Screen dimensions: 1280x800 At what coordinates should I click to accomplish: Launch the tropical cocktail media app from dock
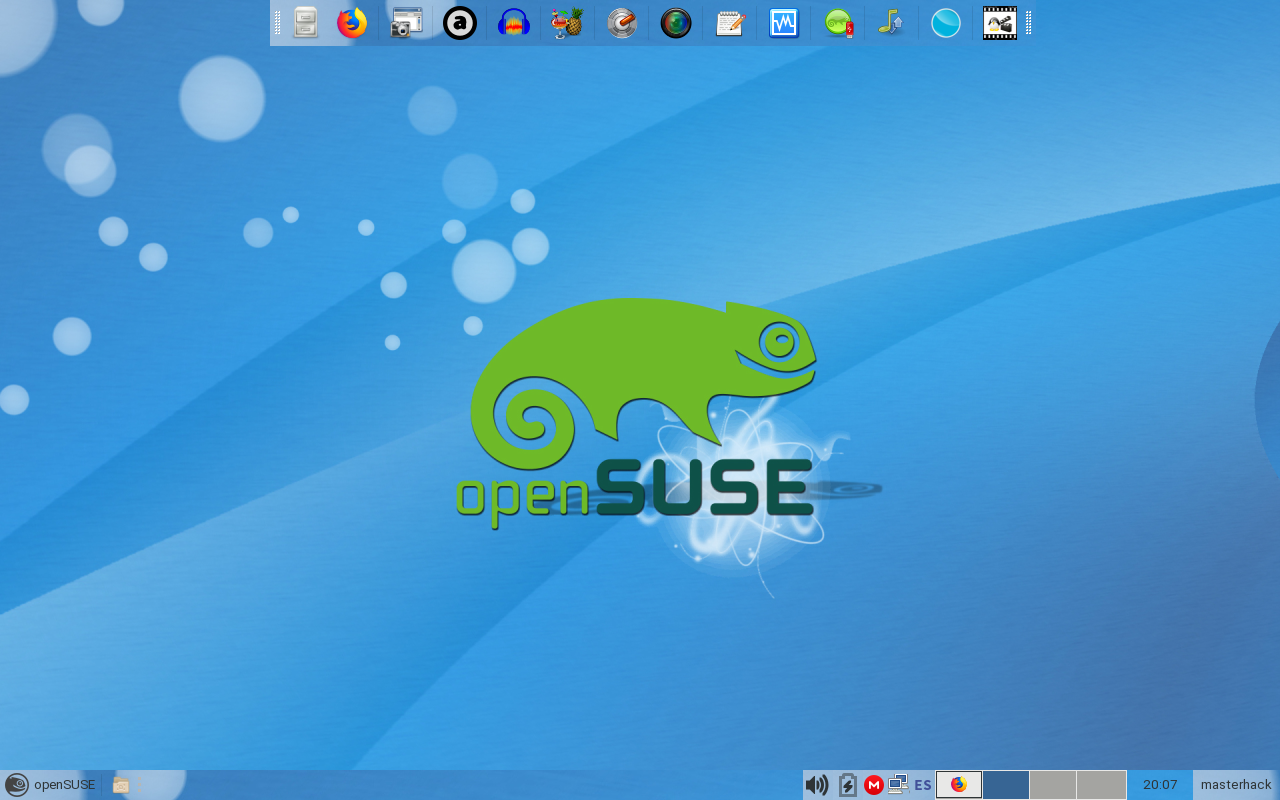(x=567, y=22)
